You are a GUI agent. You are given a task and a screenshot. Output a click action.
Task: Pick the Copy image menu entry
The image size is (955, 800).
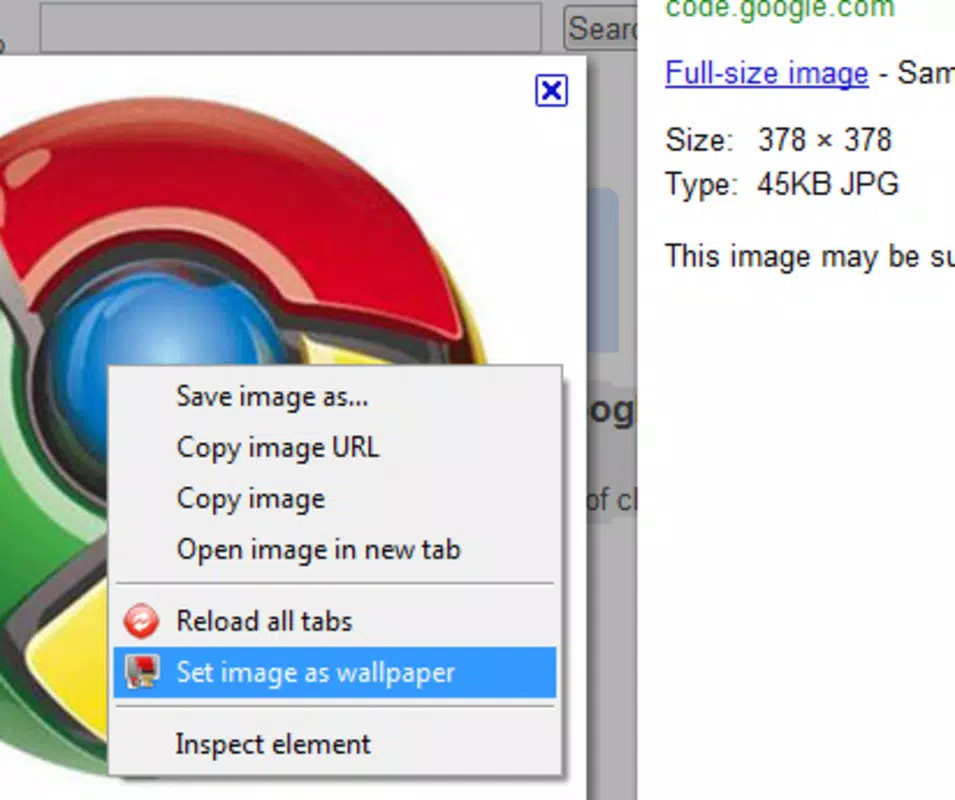(334, 499)
